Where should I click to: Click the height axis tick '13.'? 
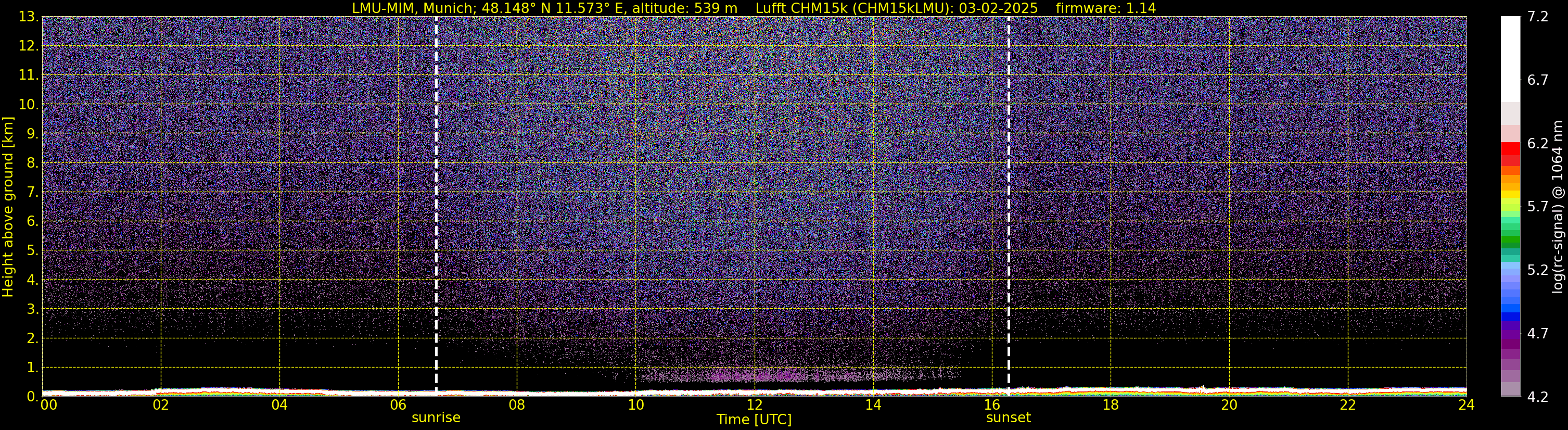pos(29,17)
